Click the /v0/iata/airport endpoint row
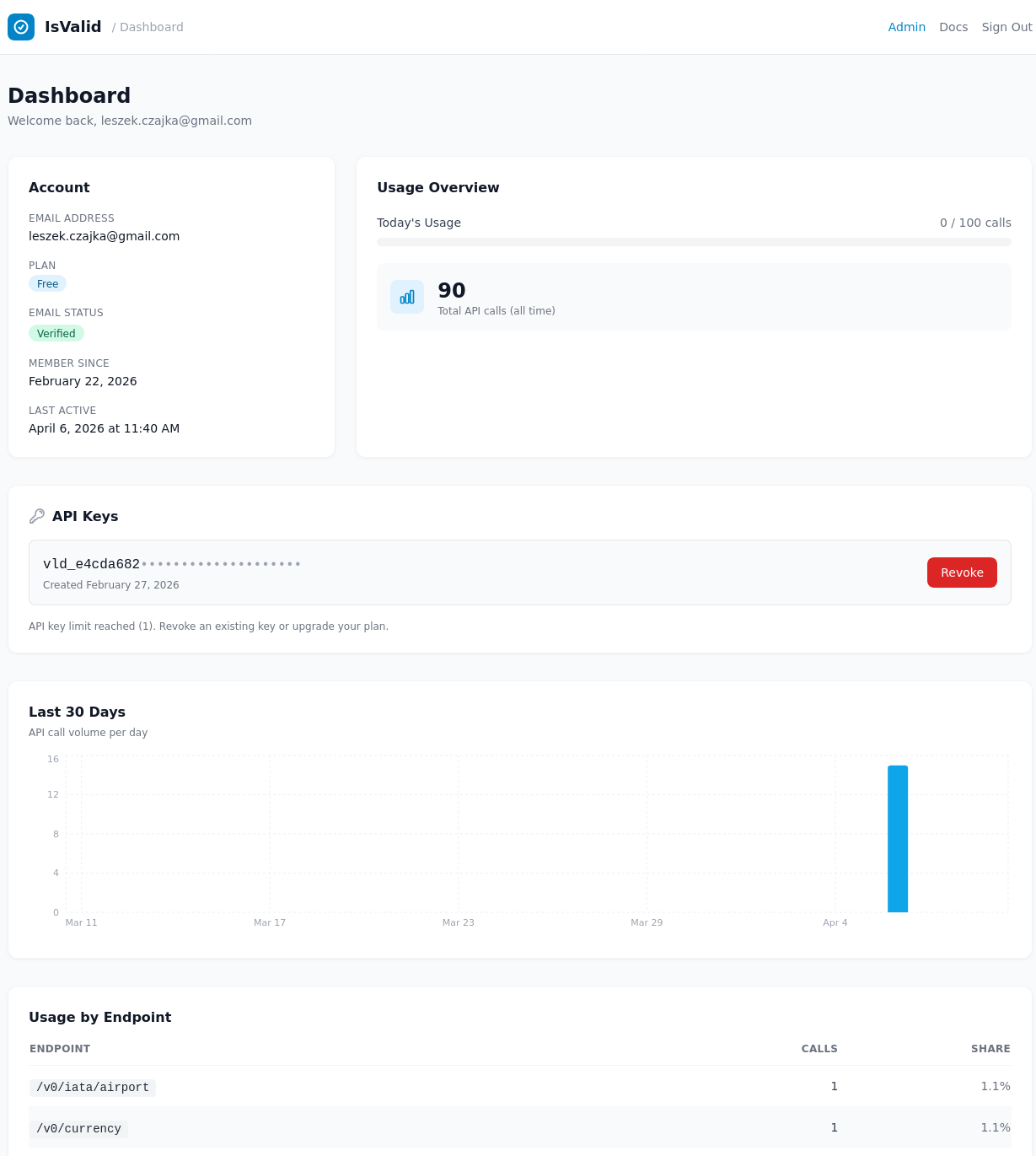 click(519, 1087)
